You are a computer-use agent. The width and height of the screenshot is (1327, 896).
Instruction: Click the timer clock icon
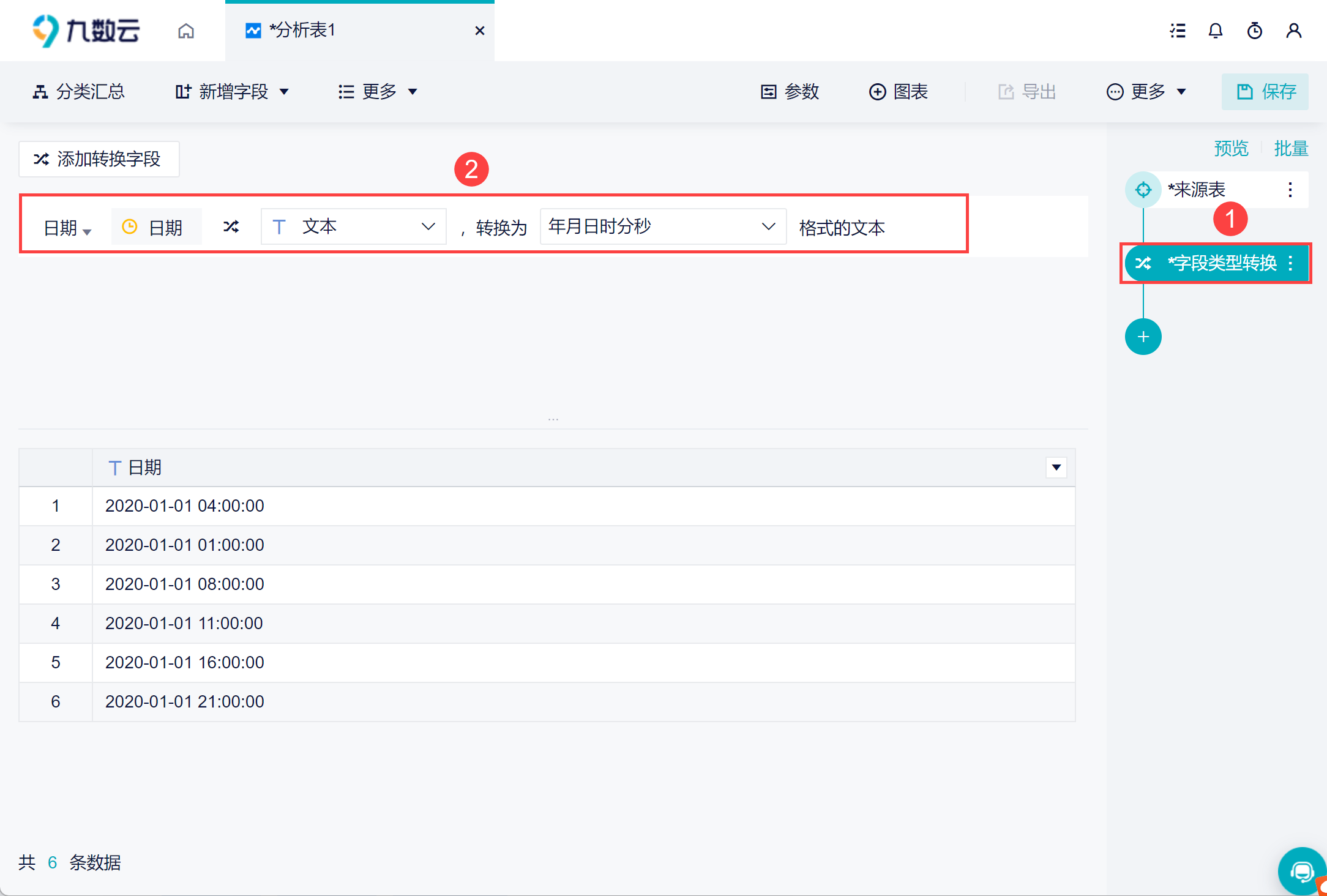(1255, 31)
